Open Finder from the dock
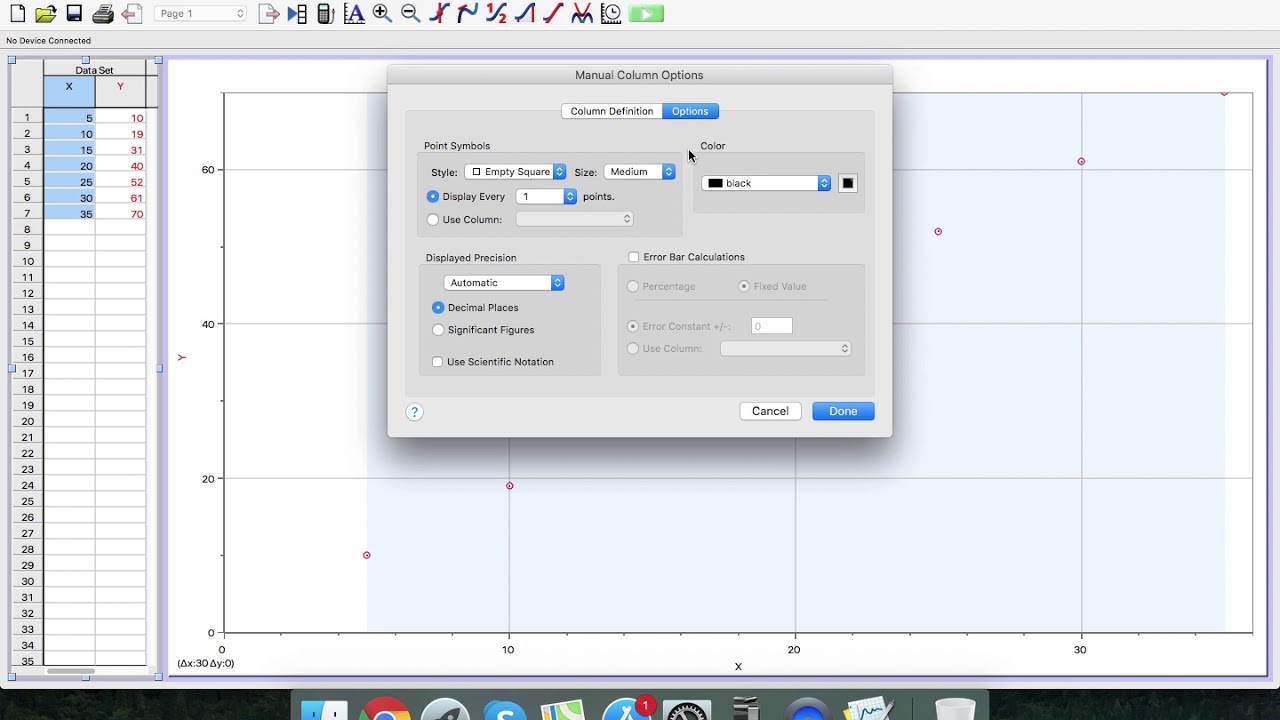Image resolution: width=1280 pixels, height=720 pixels. (324, 708)
